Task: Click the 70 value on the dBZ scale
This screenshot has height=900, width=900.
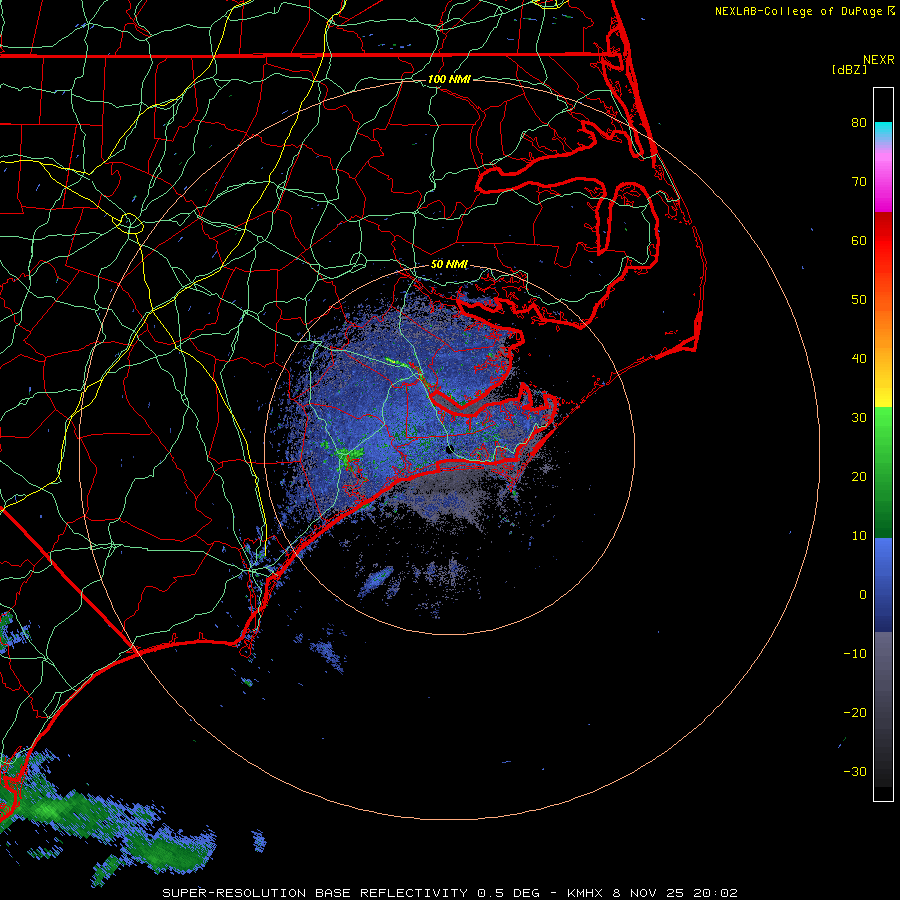Action: click(859, 181)
